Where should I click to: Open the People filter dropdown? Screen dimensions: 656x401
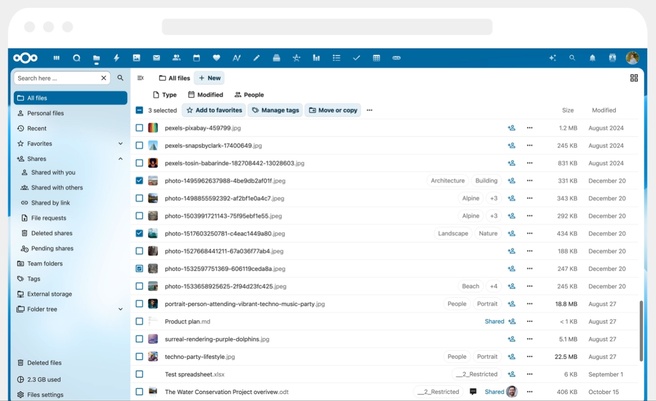[x=249, y=95]
